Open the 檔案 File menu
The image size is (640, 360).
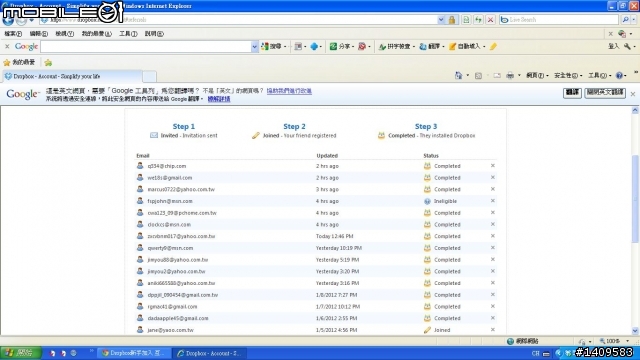click(x=13, y=34)
